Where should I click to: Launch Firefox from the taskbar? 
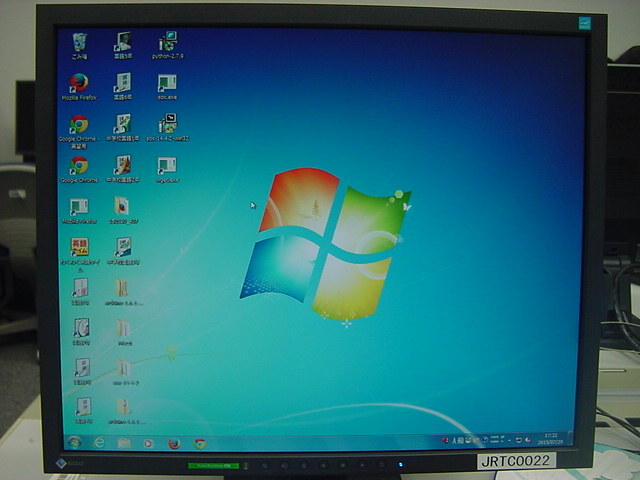pos(174,443)
